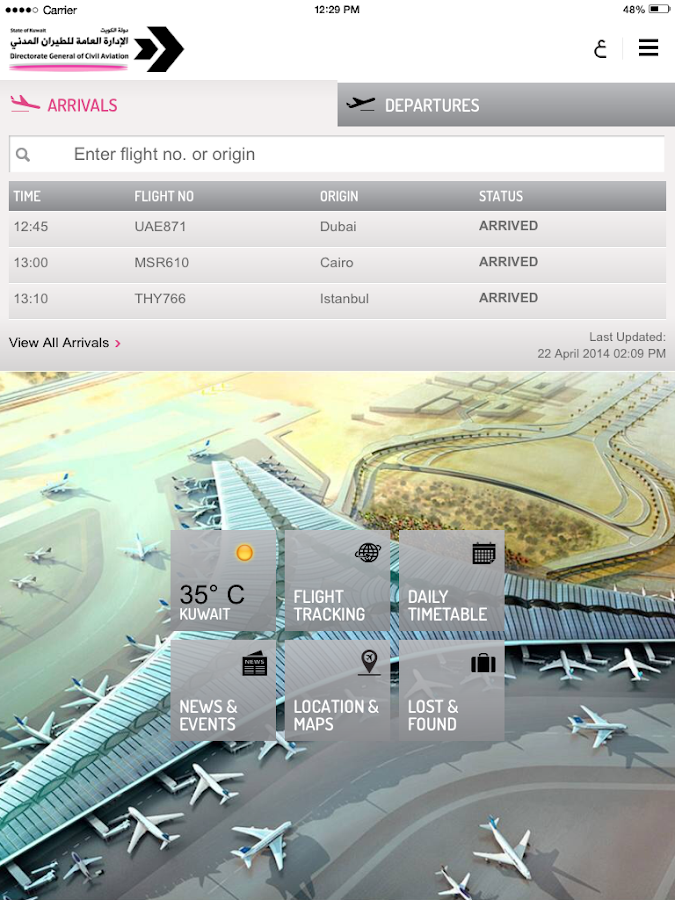Image resolution: width=675 pixels, height=900 pixels.
Task: Sort by the ORIGIN column header
Action: [x=339, y=196]
